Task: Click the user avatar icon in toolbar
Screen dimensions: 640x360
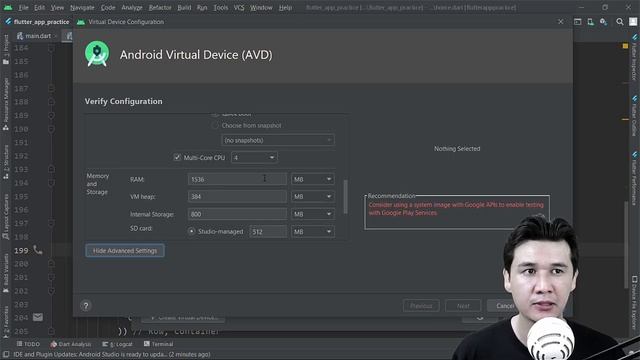Action: click(633, 22)
